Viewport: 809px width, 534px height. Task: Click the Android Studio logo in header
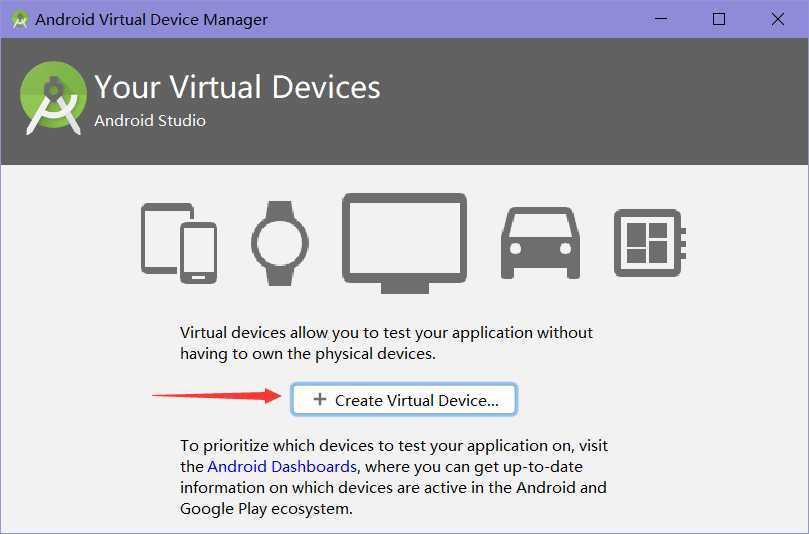(x=53, y=98)
